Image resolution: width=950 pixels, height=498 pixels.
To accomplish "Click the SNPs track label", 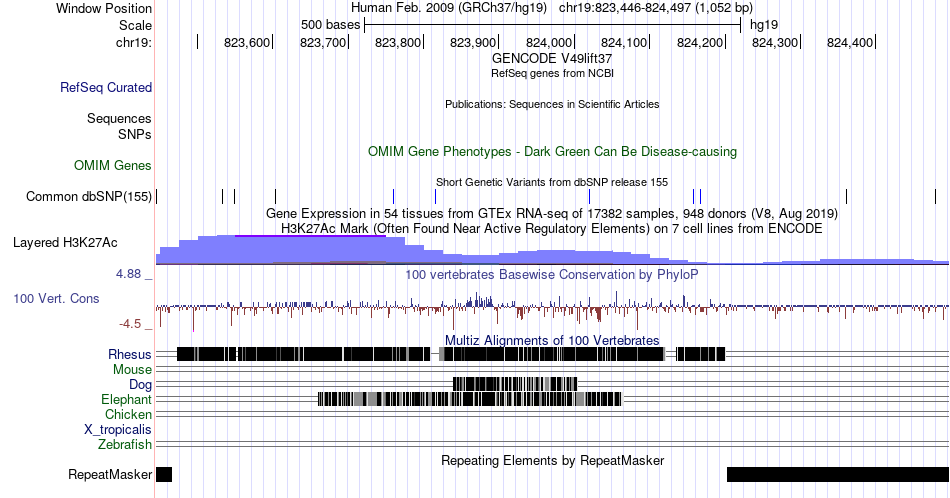I will pos(135,134).
